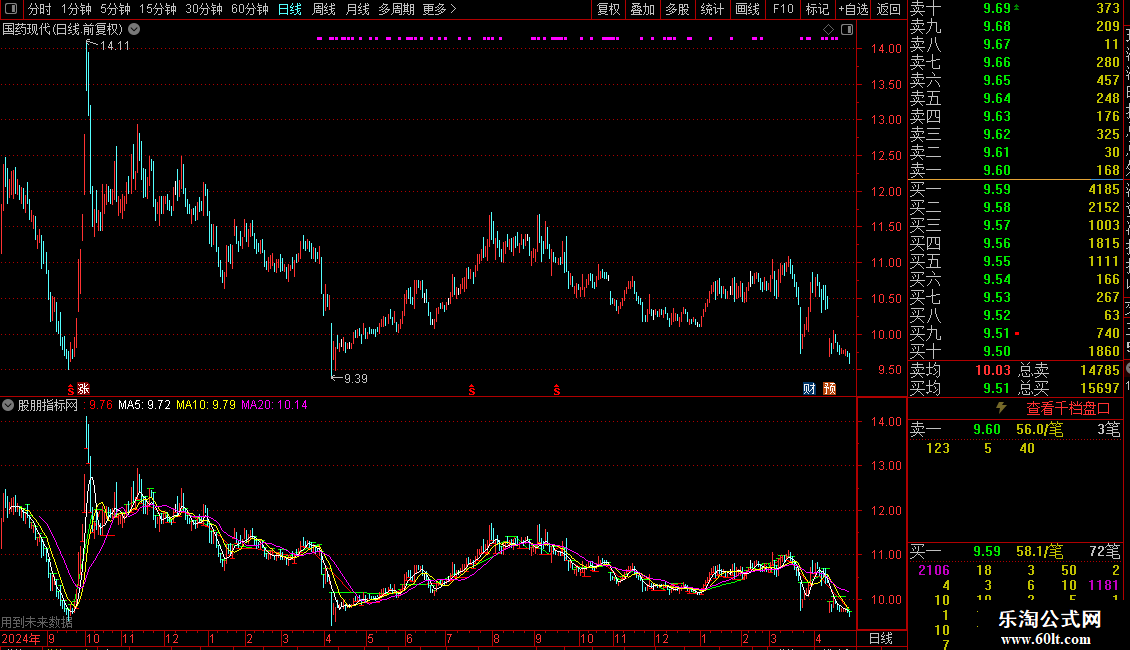1130x650 pixels.
Task: Select the 卖一 9.60 ask row
Action: (1015, 170)
